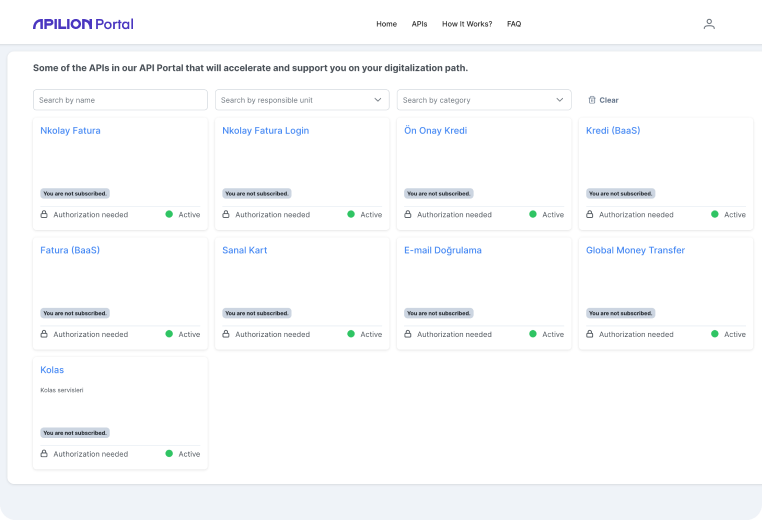Screen dimensions: 762x521
Task: Open the E-mail Doğrulama API
Action: point(443,250)
